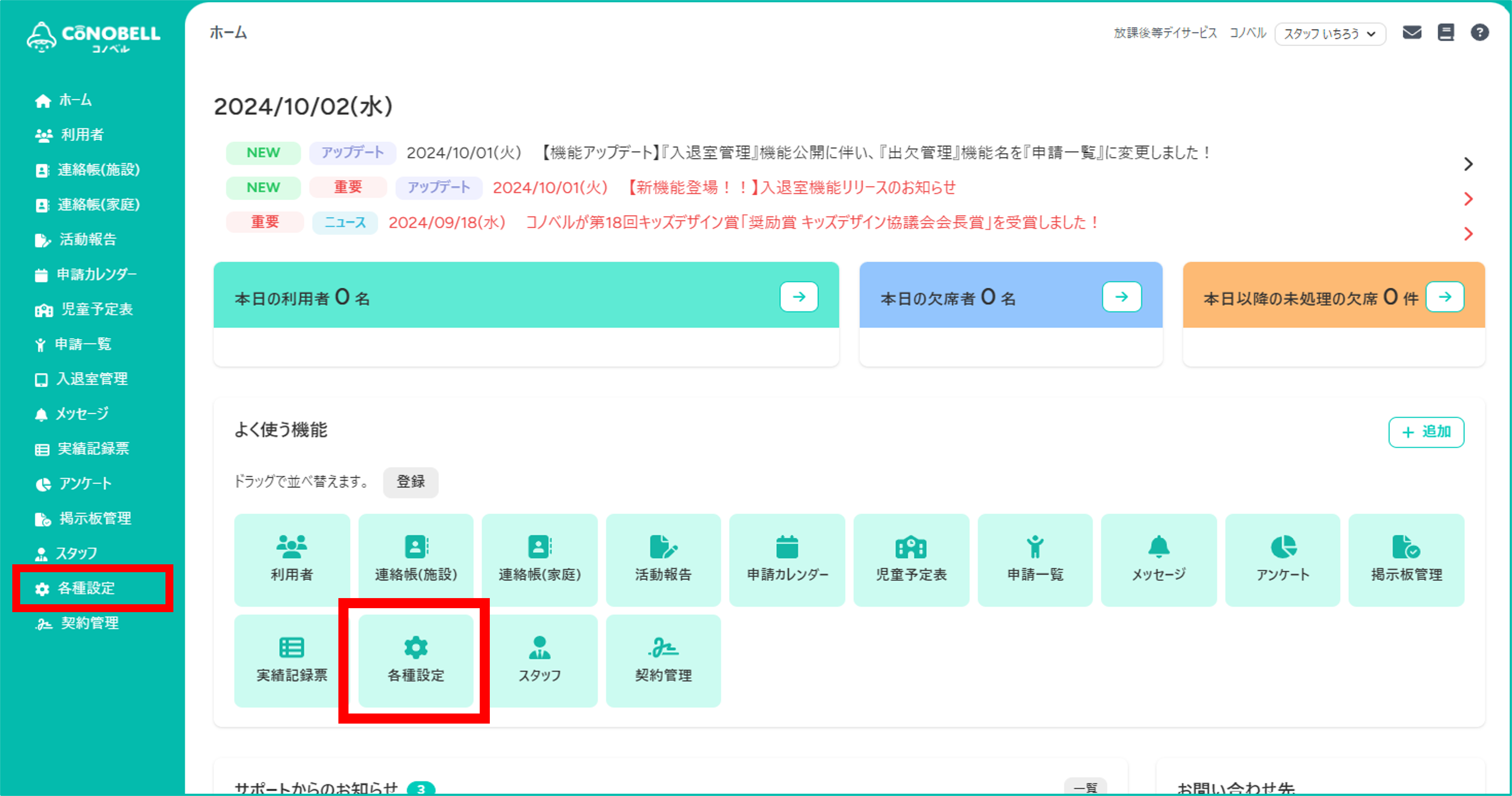The height and width of the screenshot is (796, 1512).
Task: Open 申請一覧 in the sidebar
Action: tap(73, 344)
